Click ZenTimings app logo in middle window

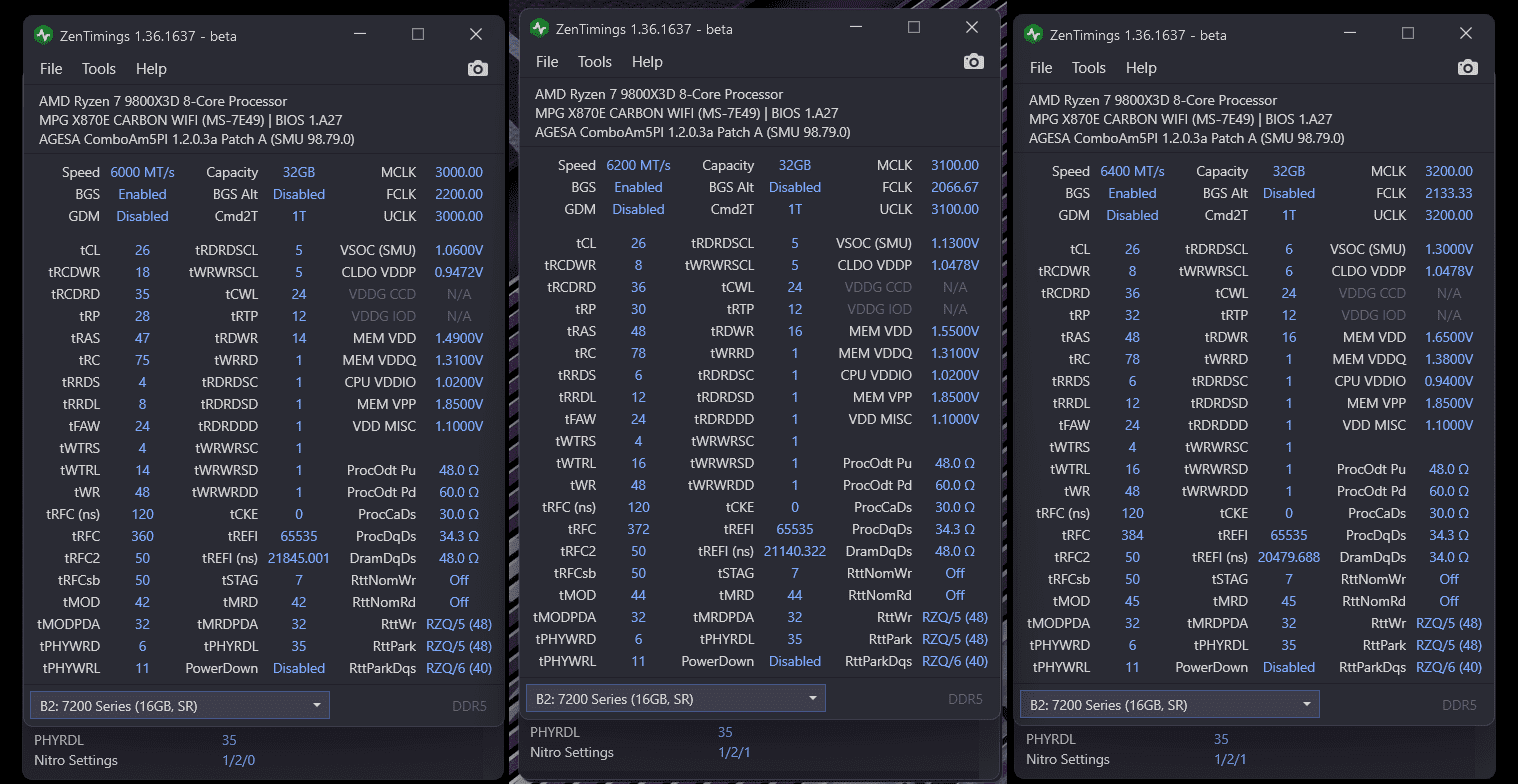[x=539, y=28]
